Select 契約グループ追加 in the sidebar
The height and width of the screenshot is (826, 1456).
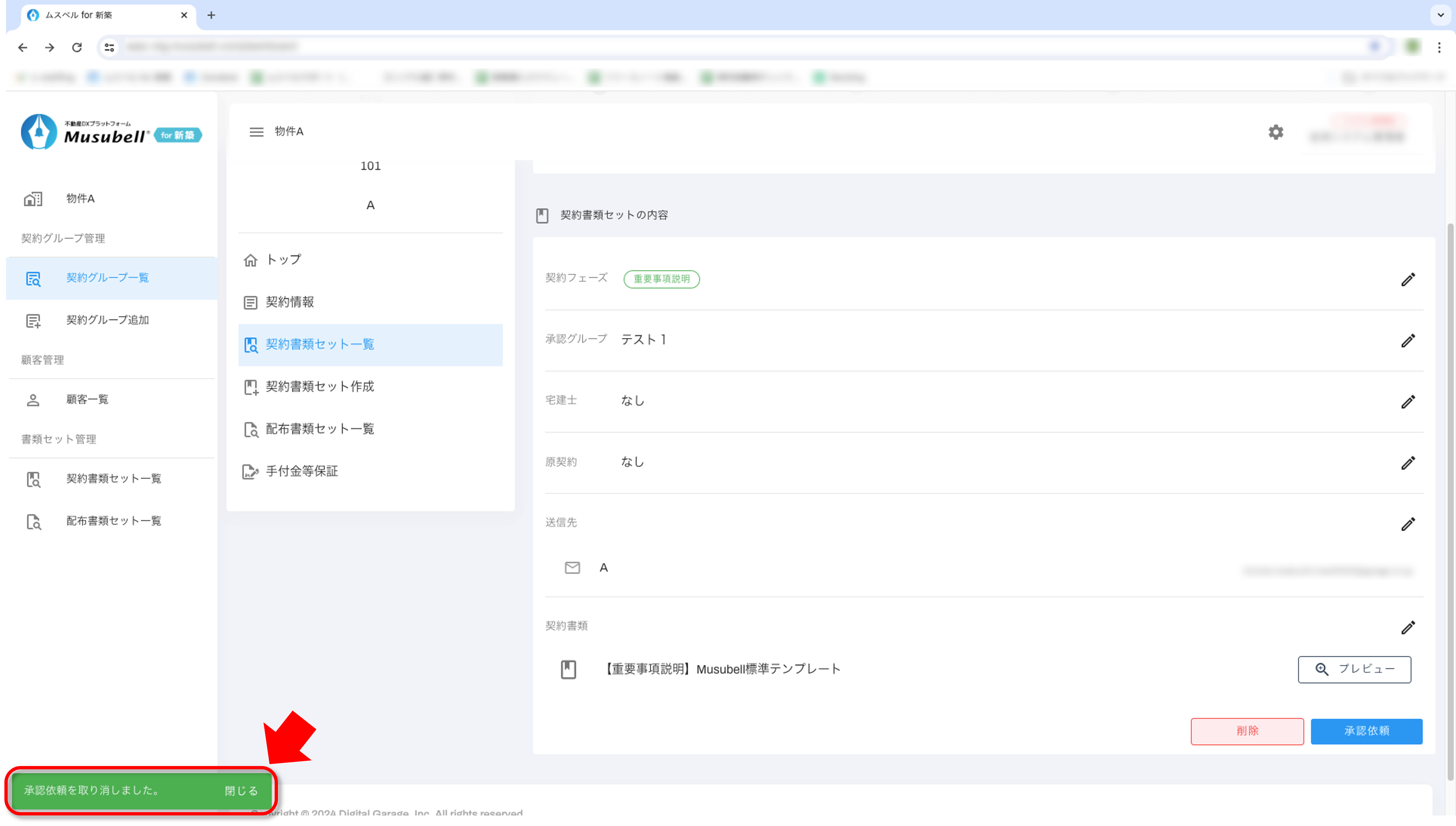click(x=107, y=320)
